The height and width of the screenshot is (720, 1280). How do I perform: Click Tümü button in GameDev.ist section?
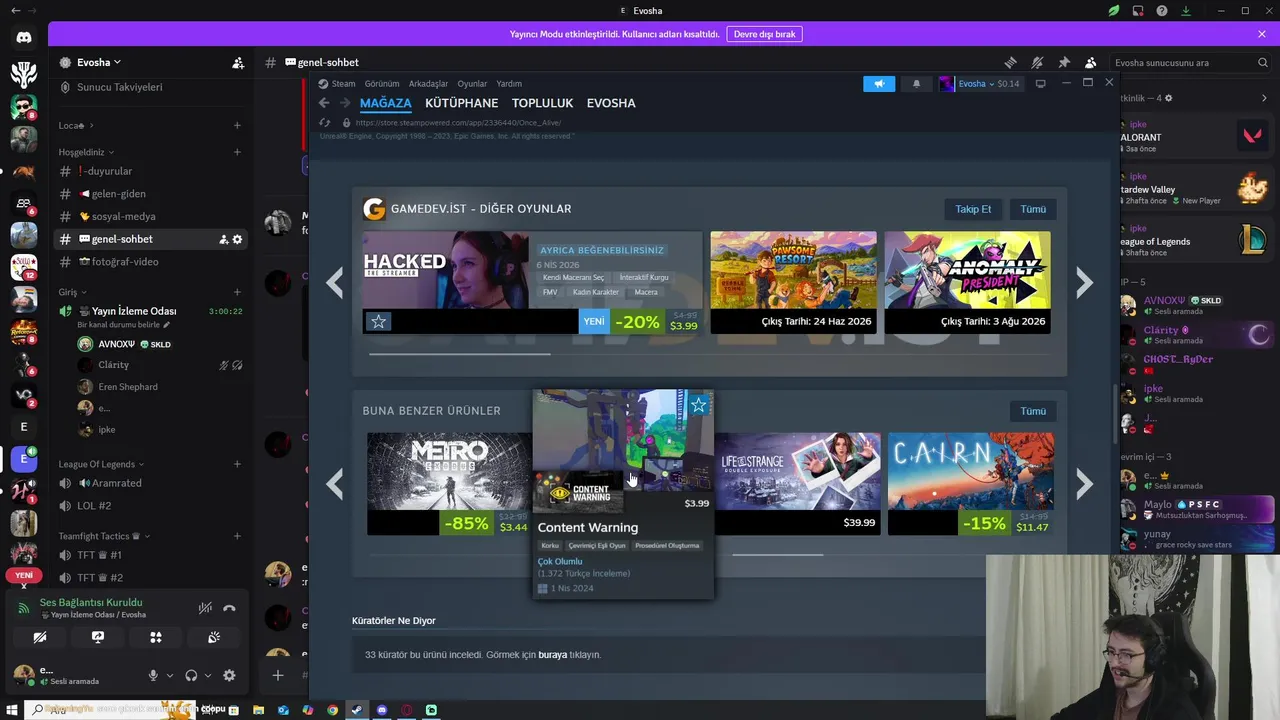coord(1033,209)
